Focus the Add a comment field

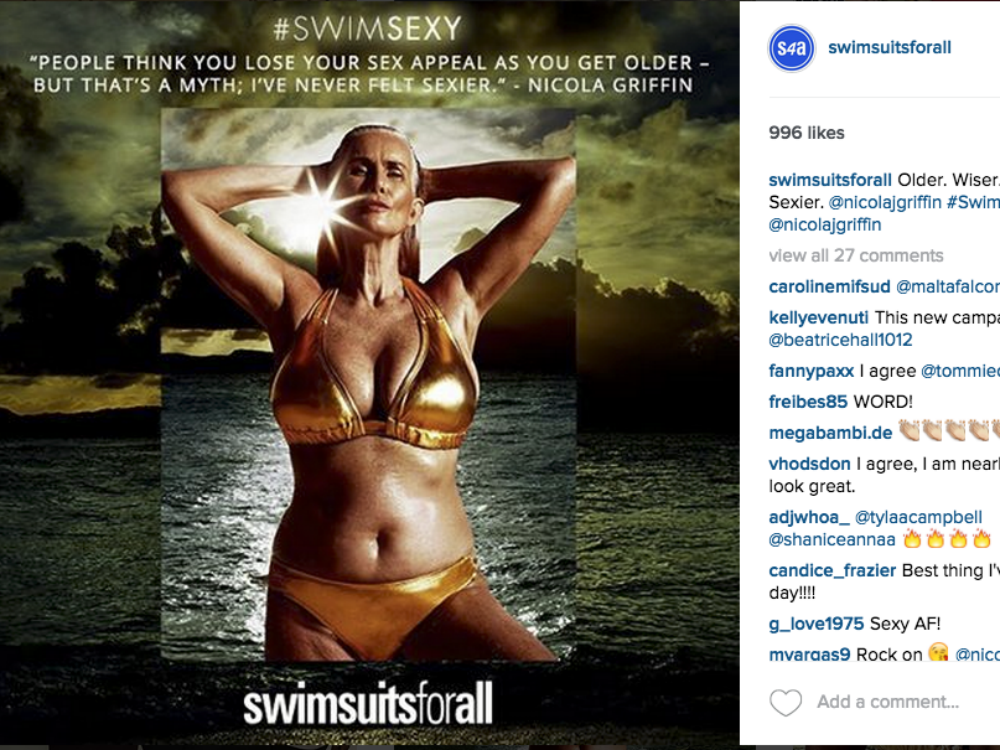point(888,702)
